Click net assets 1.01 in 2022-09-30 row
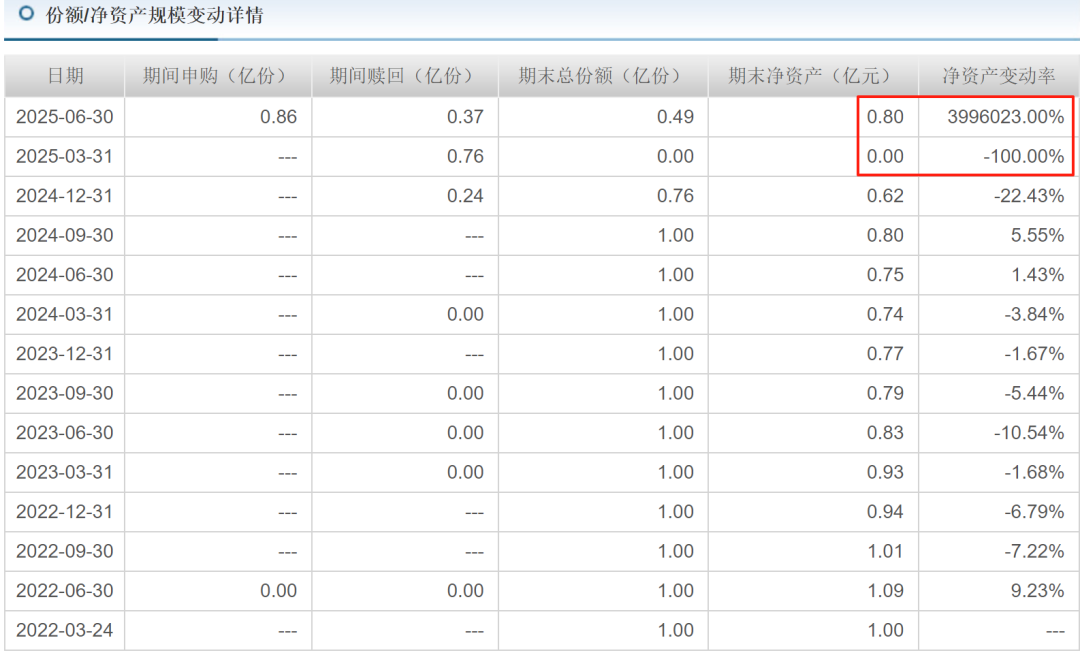Viewport: 1080px width, 655px height. coord(885,551)
